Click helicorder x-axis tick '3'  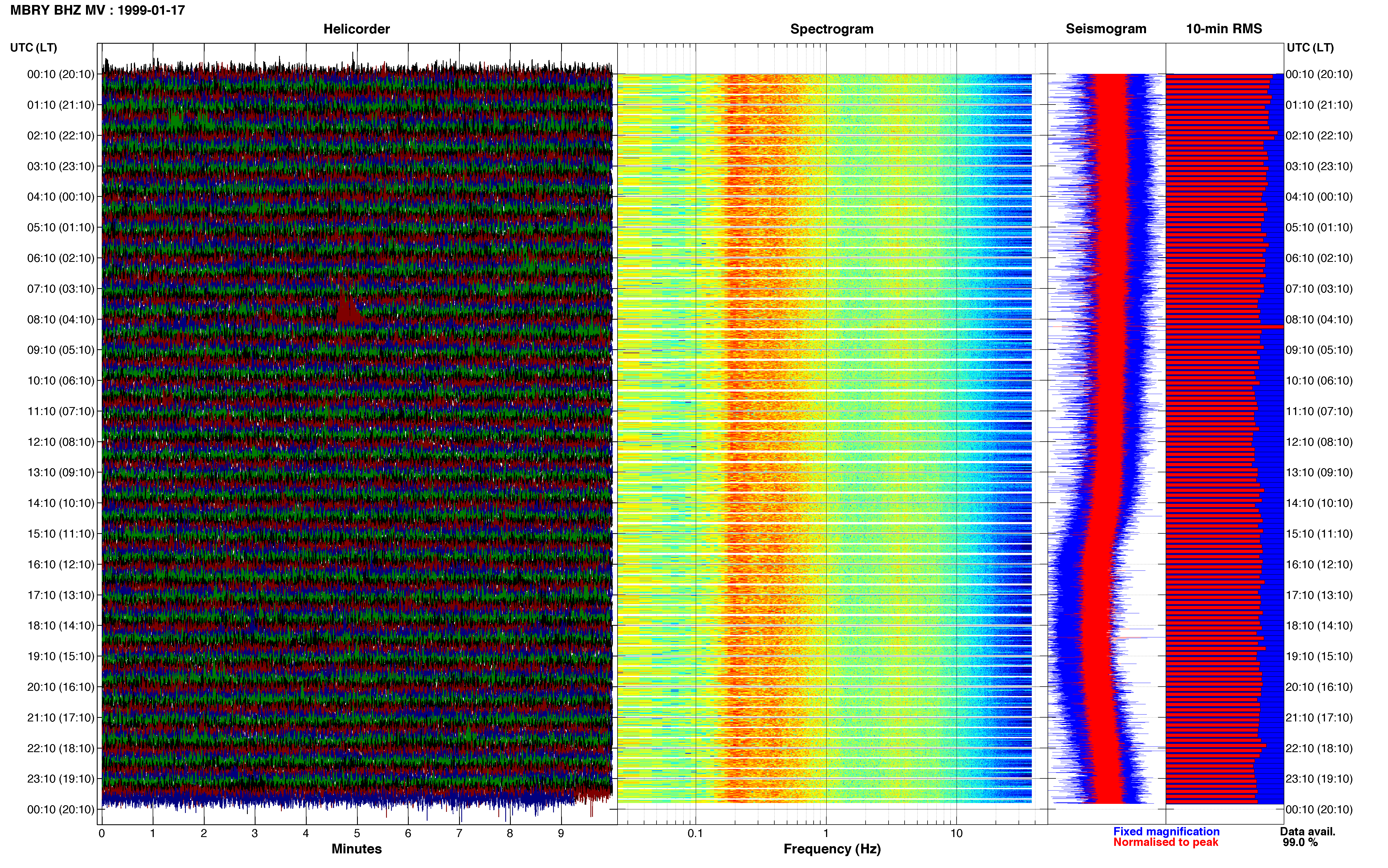point(255,833)
